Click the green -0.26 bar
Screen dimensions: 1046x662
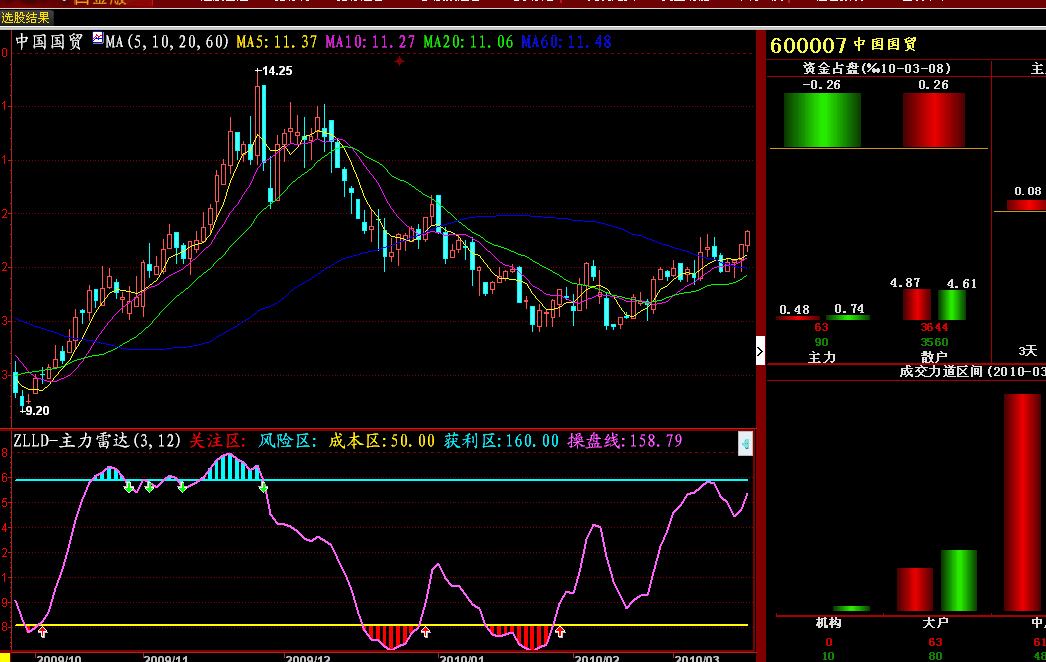(822, 120)
